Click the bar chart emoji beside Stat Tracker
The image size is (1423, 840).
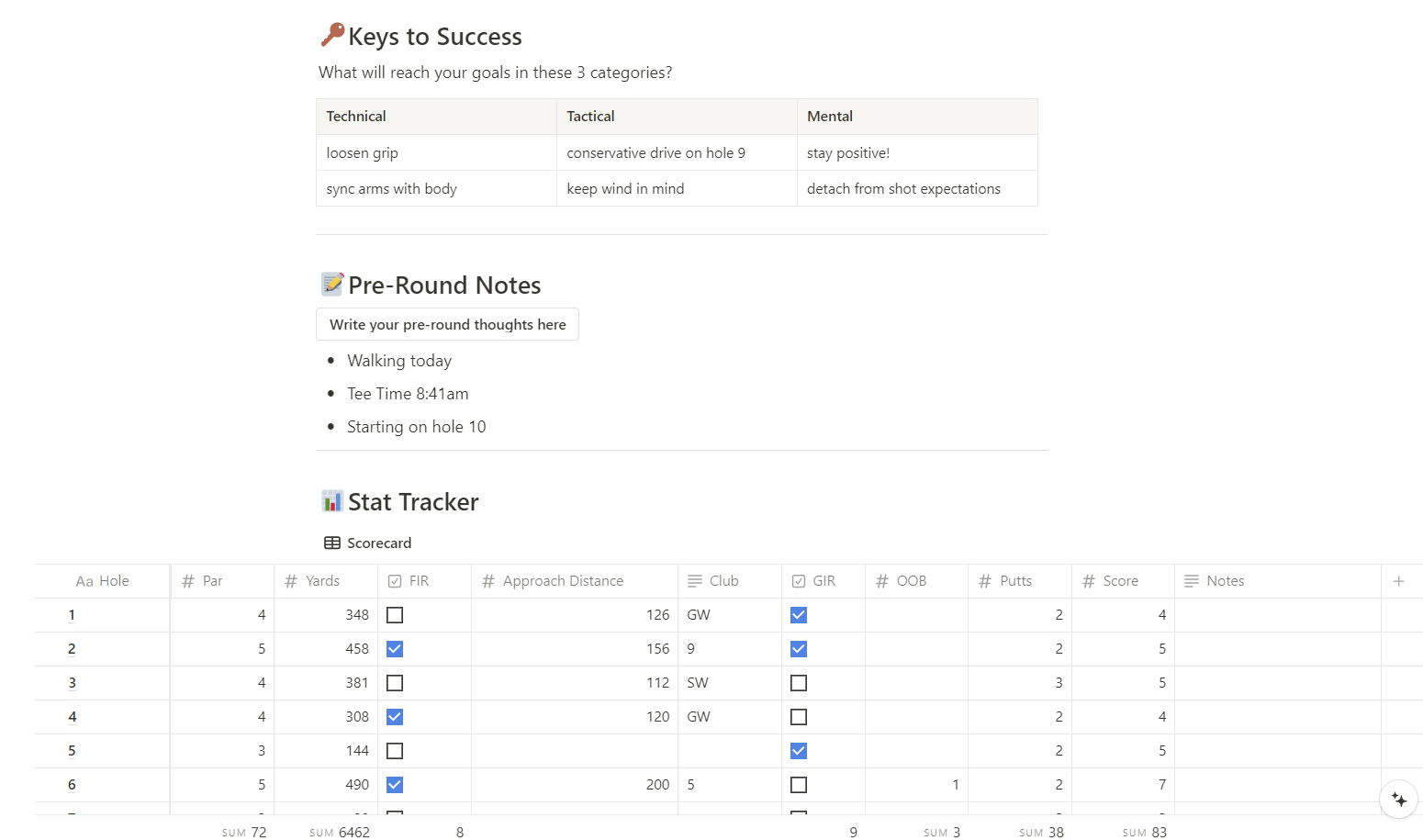tap(331, 501)
